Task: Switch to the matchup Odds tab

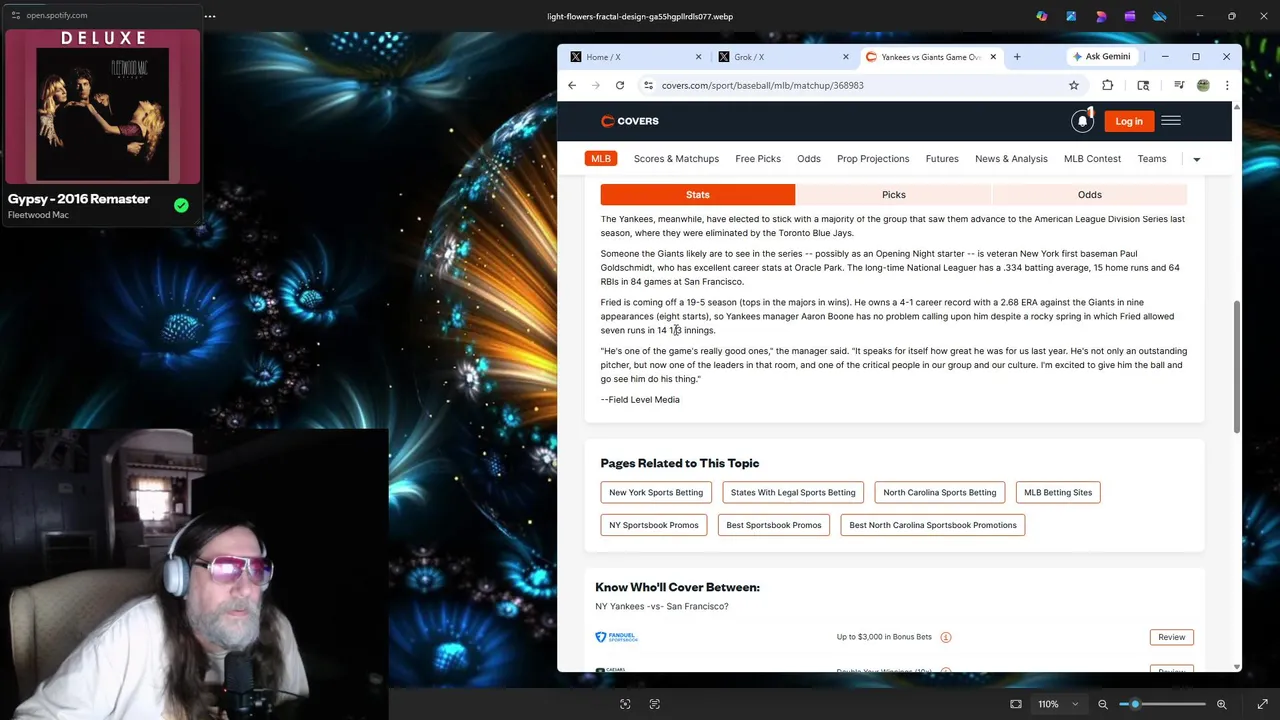Action: 1090,195
